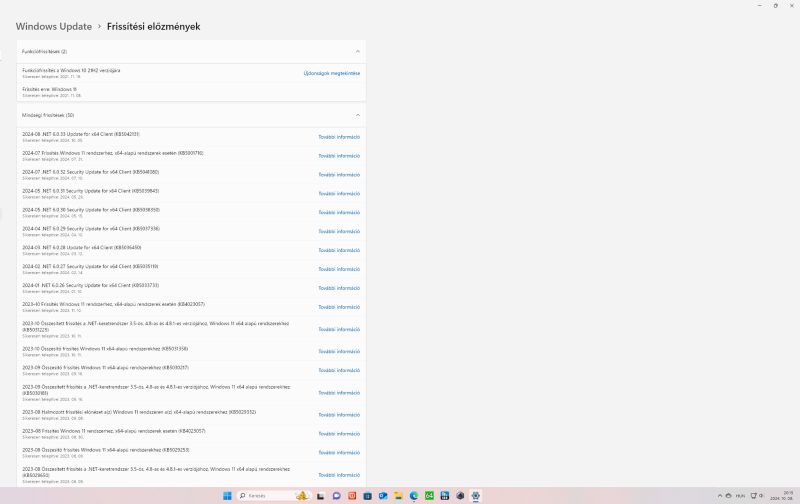Open További információ for KB5042131
This screenshot has width=800, height=504.
[x=339, y=137]
